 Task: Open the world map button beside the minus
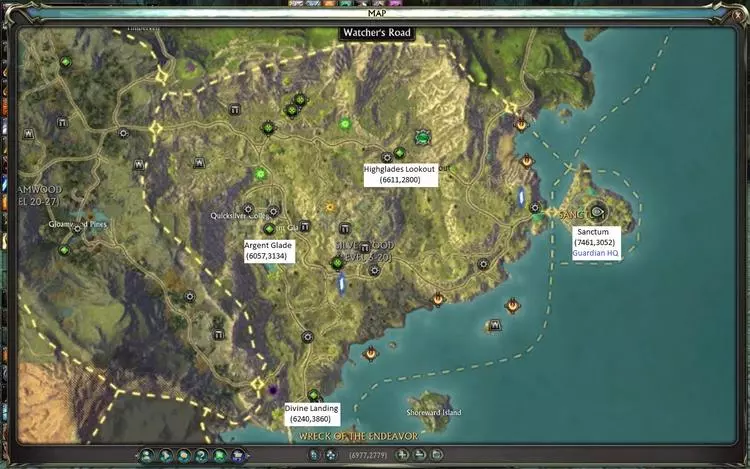point(437,455)
